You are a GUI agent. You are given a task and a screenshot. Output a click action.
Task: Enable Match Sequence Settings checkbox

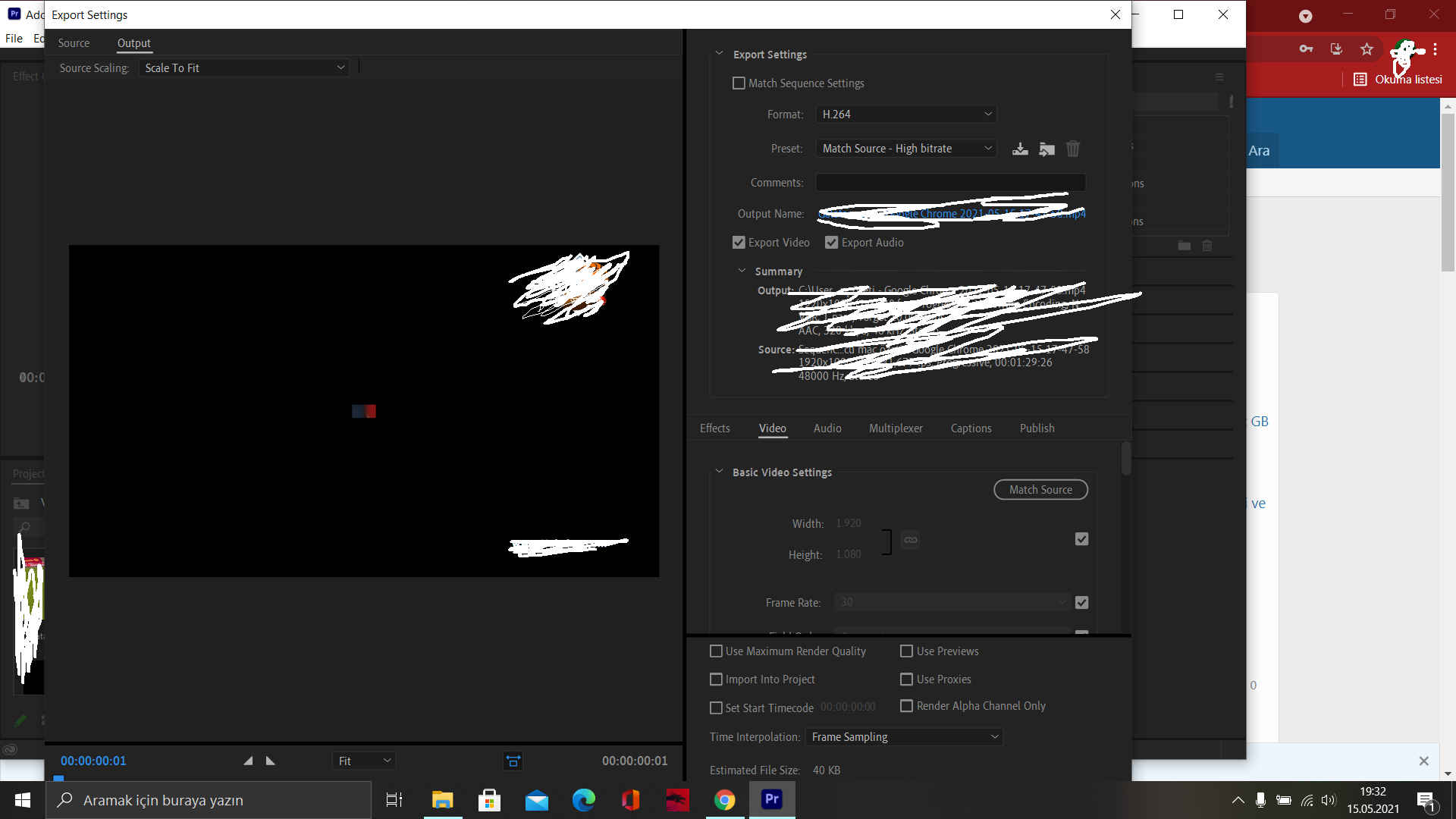(739, 83)
